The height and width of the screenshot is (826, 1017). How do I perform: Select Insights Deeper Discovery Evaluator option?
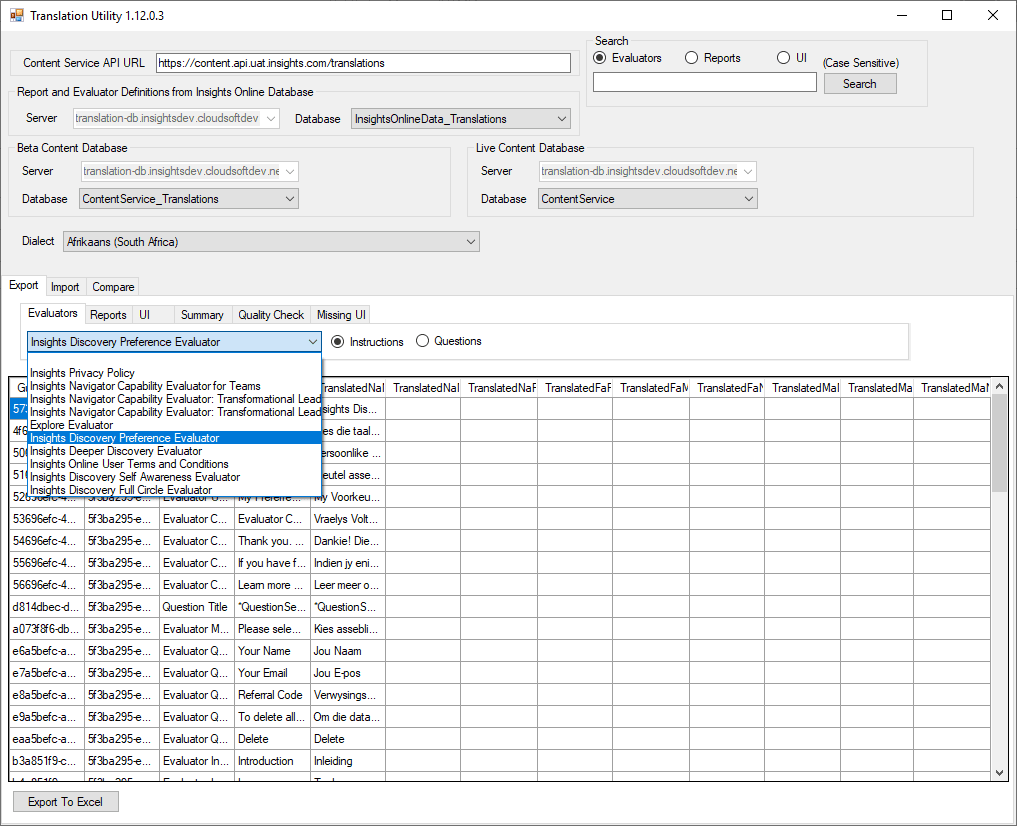[x=174, y=451]
